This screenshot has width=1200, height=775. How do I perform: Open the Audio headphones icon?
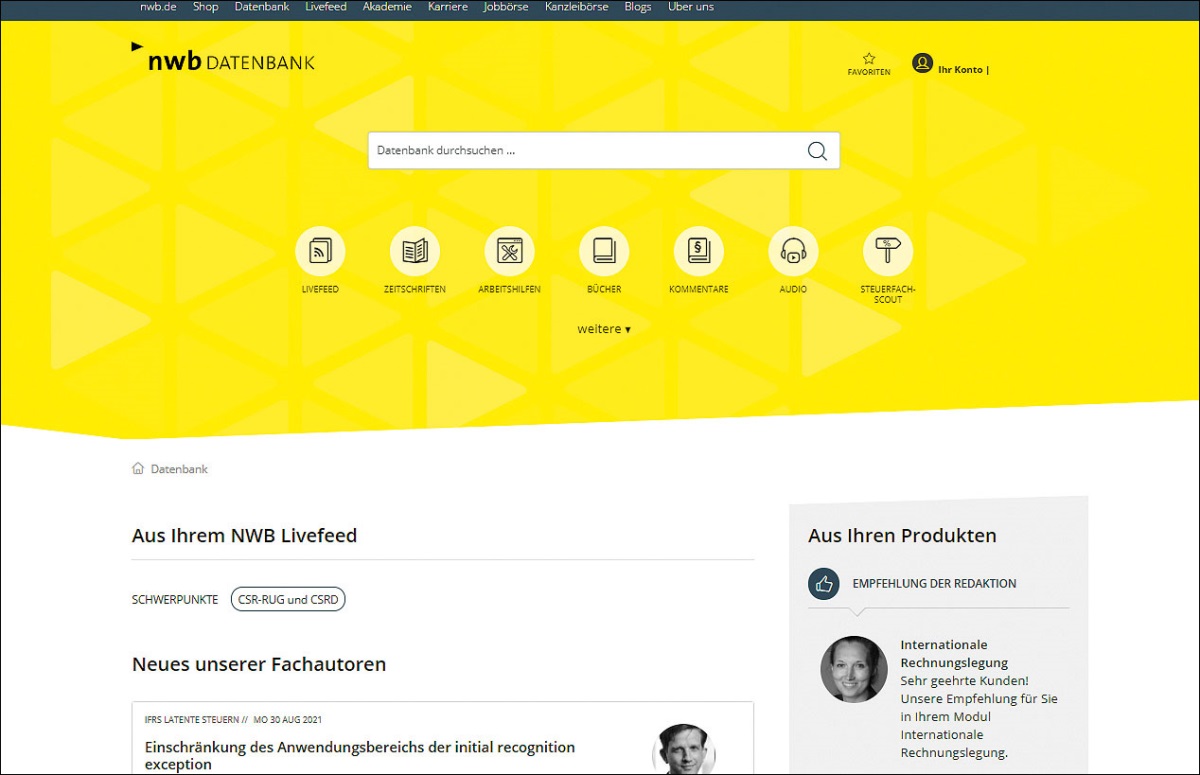[793, 251]
